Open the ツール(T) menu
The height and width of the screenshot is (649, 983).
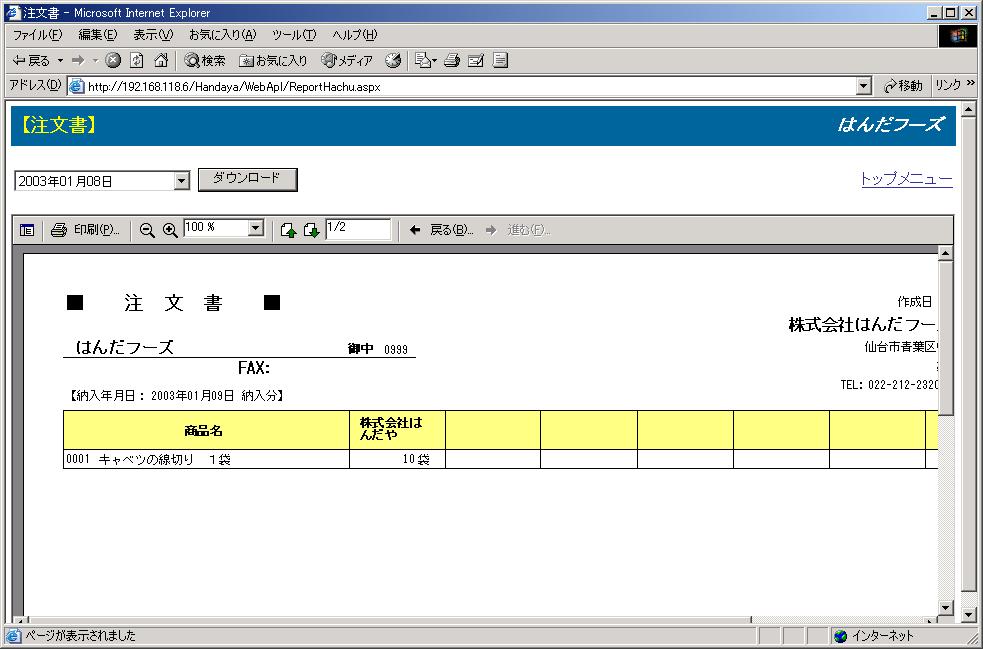(x=294, y=35)
